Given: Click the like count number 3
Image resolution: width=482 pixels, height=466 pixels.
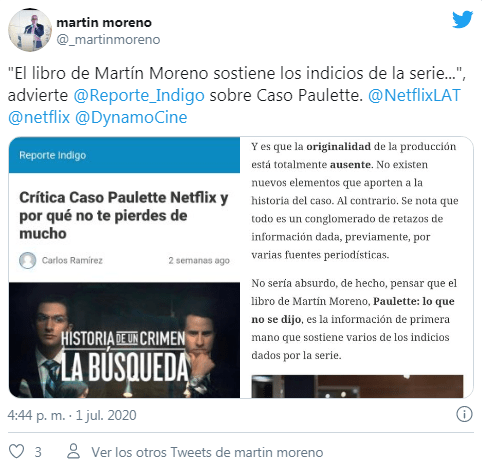Looking at the screenshot, I should tap(38, 452).
